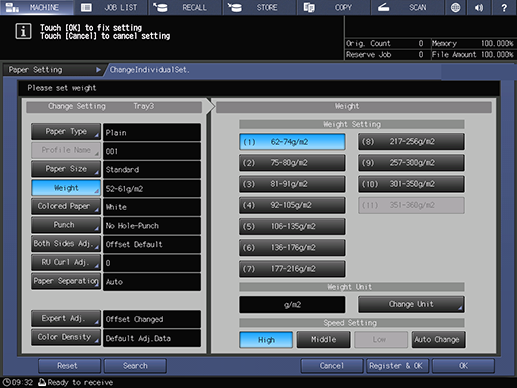Select weight (10) 301-350g/m2
Image resolution: width=517 pixels, height=388 pixels.
411,184
